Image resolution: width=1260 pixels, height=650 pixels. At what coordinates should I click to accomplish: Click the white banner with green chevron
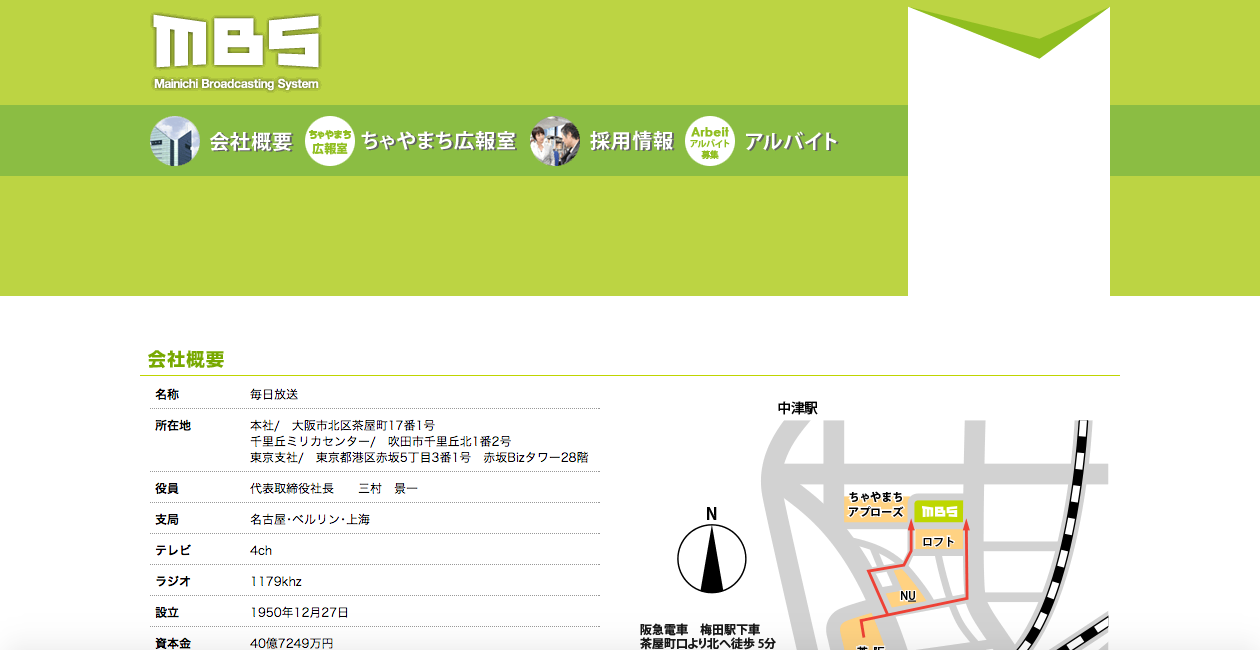[x=1008, y=150]
